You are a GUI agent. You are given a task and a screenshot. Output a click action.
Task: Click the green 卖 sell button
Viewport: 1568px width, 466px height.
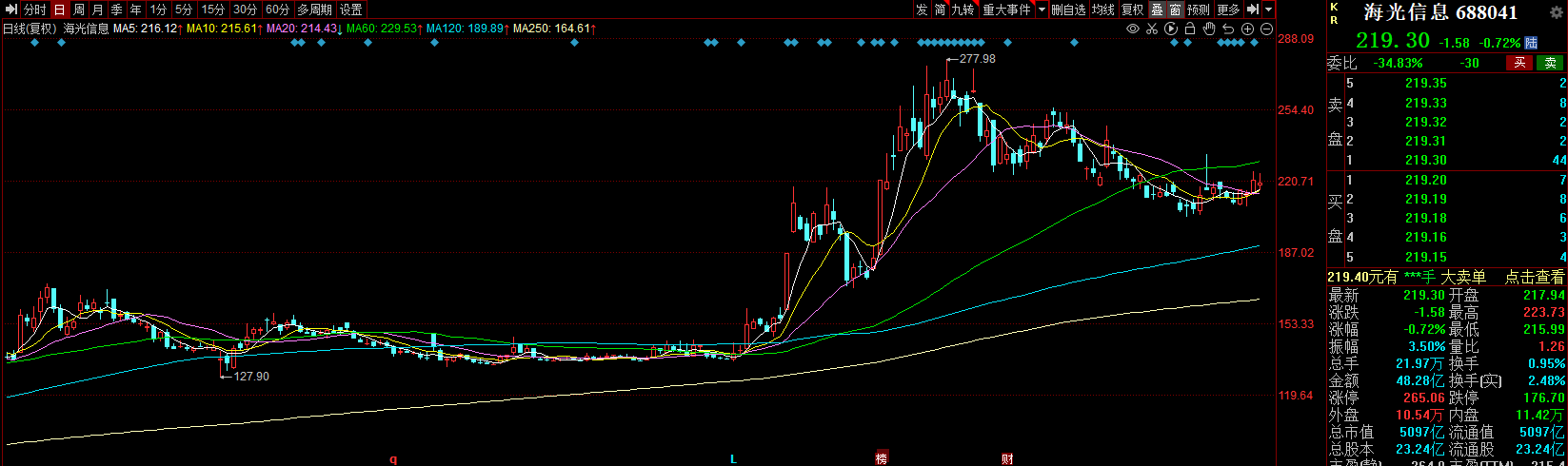(x=1551, y=63)
